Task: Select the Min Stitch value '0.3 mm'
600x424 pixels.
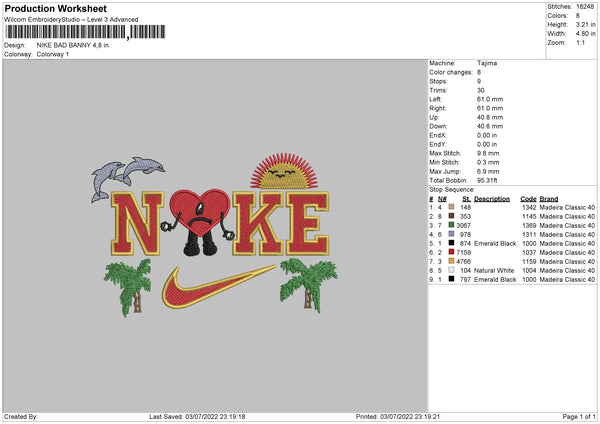Action: pyautogui.click(x=488, y=162)
